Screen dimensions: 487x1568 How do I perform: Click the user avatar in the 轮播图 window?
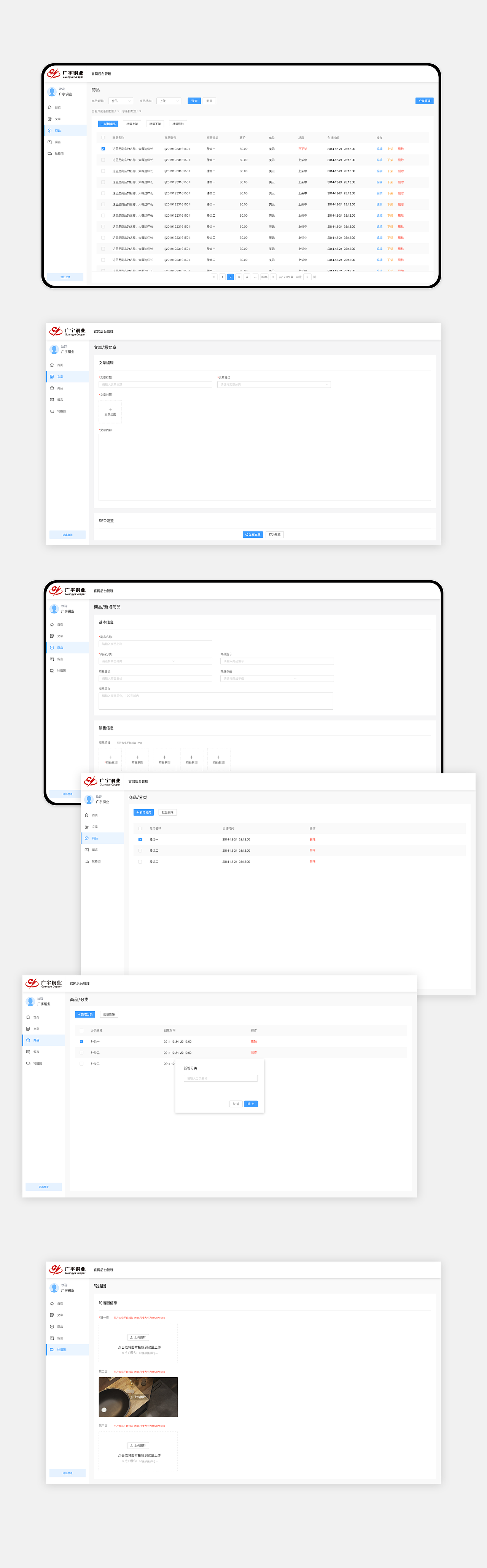click(54, 1288)
